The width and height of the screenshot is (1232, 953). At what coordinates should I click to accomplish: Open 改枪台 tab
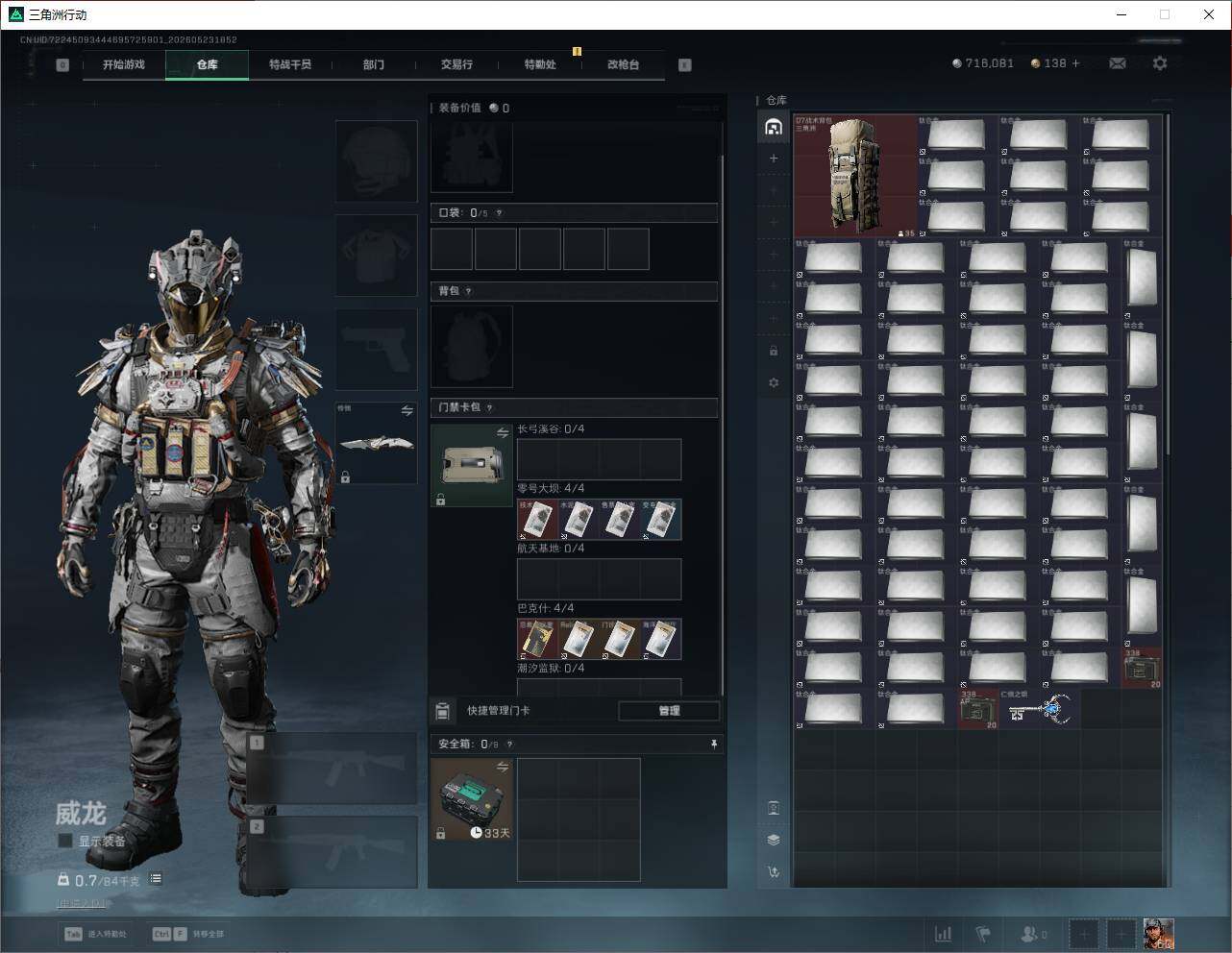coord(623,64)
